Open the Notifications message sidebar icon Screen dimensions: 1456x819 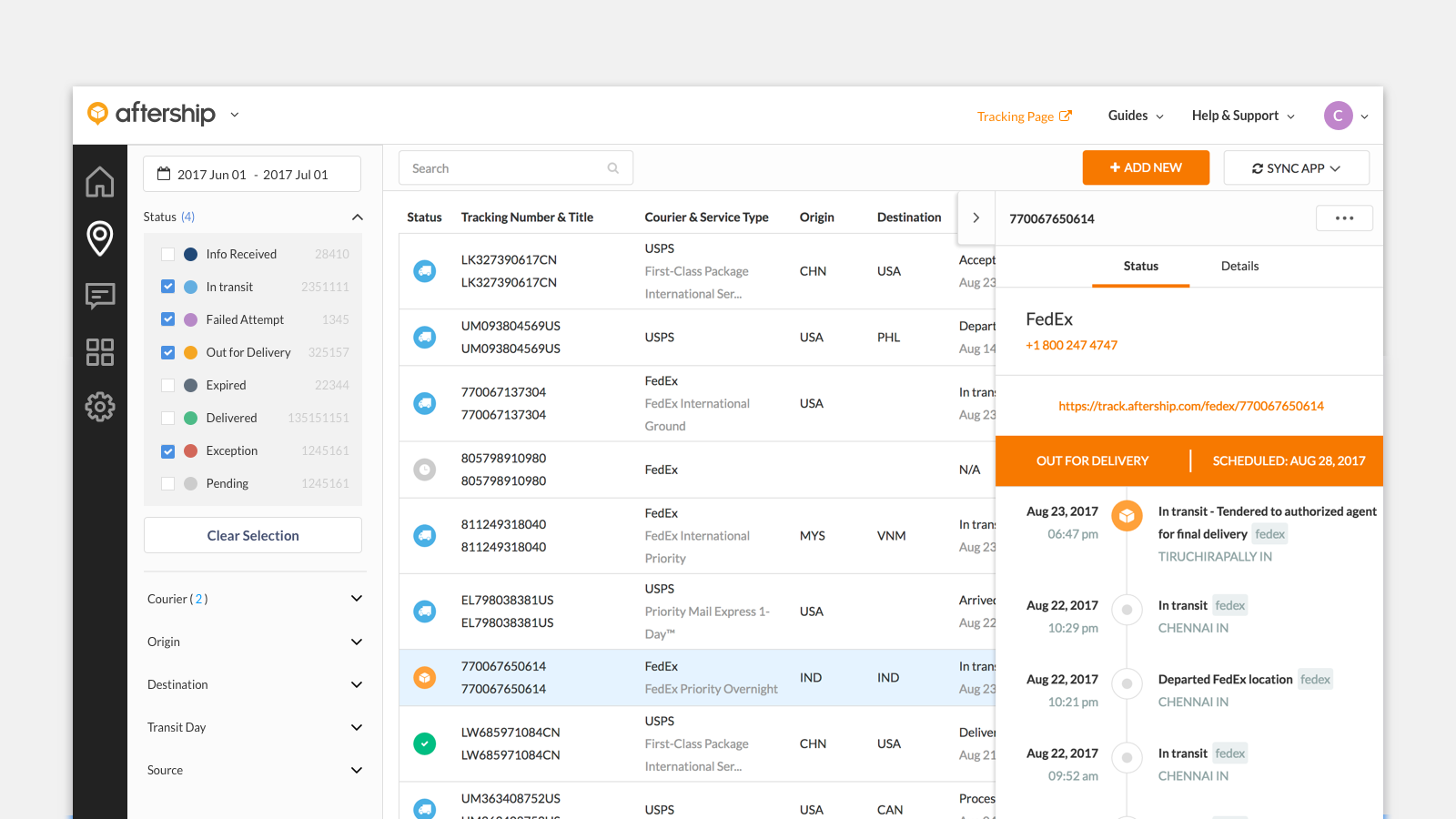[x=100, y=296]
